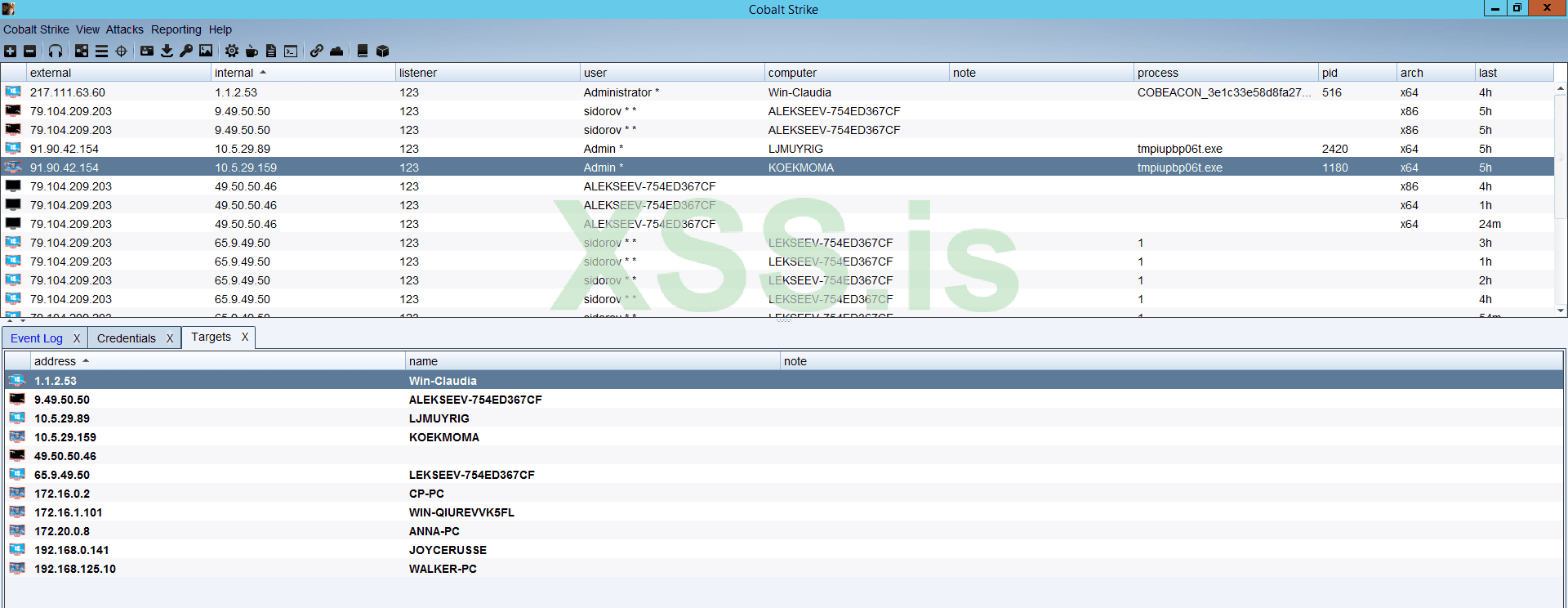Switch to the Event Log tab

click(x=37, y=338)
